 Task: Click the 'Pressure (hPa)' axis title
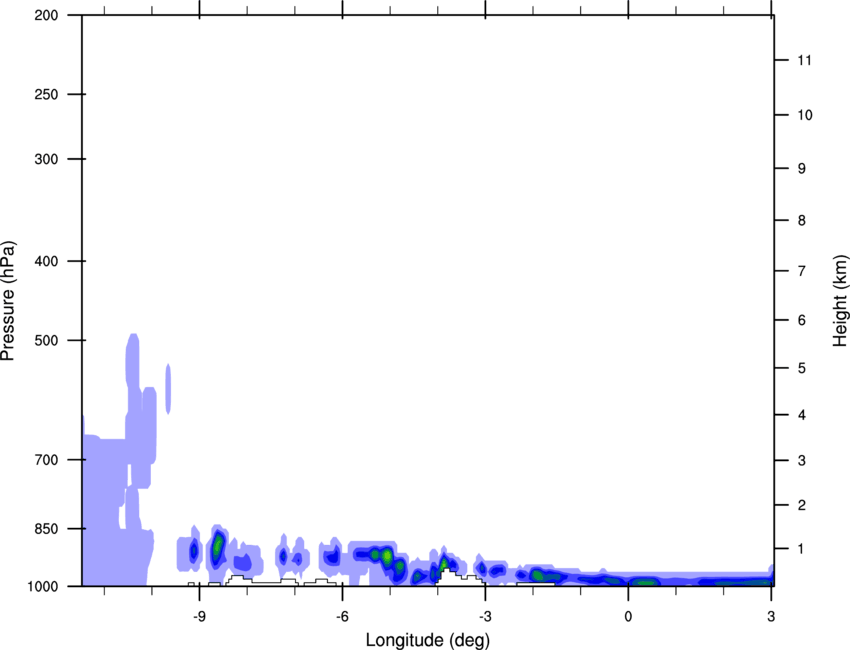coord(8,301)
